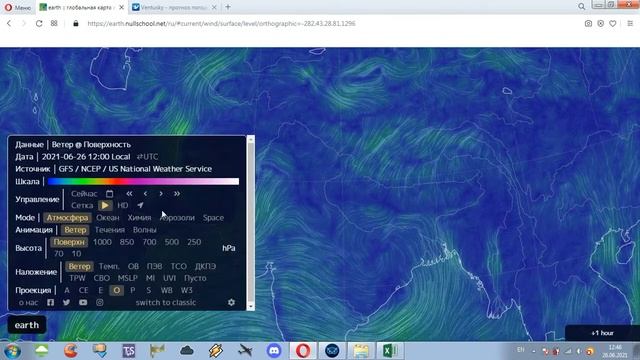Select 500 hPa height

pyautogui.click(x=171, y=242)
